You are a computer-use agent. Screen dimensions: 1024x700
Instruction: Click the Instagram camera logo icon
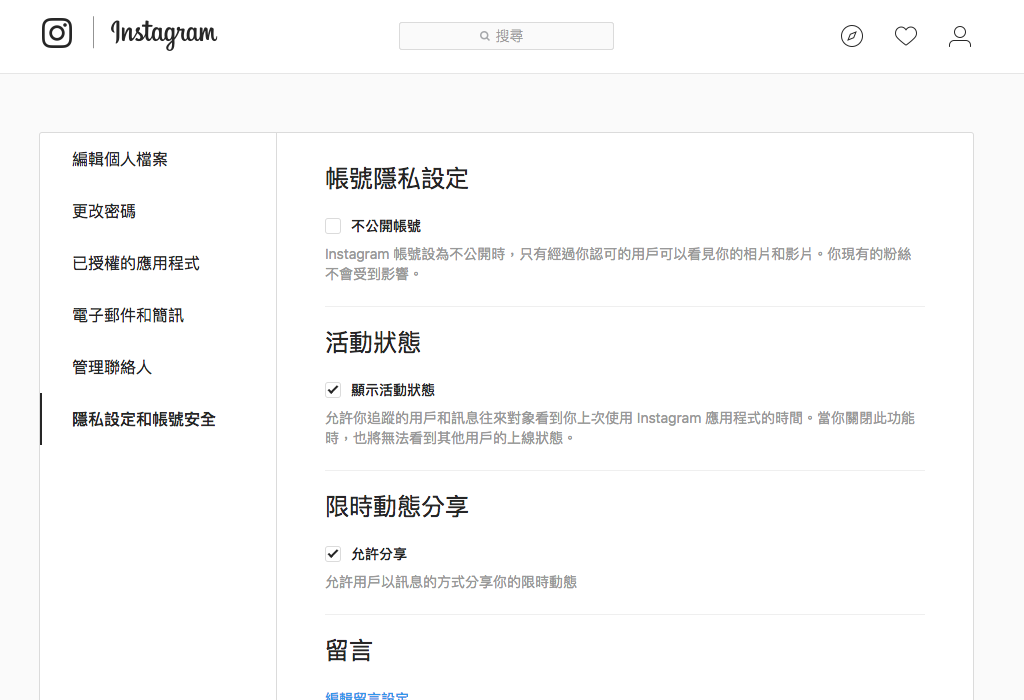coord(57,33)
